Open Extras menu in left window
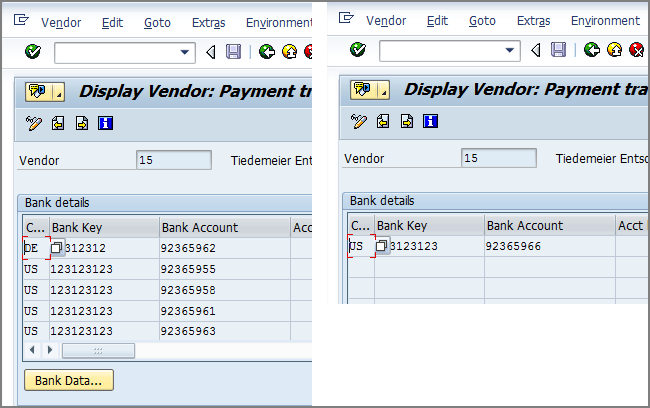 tap(209, 22)
